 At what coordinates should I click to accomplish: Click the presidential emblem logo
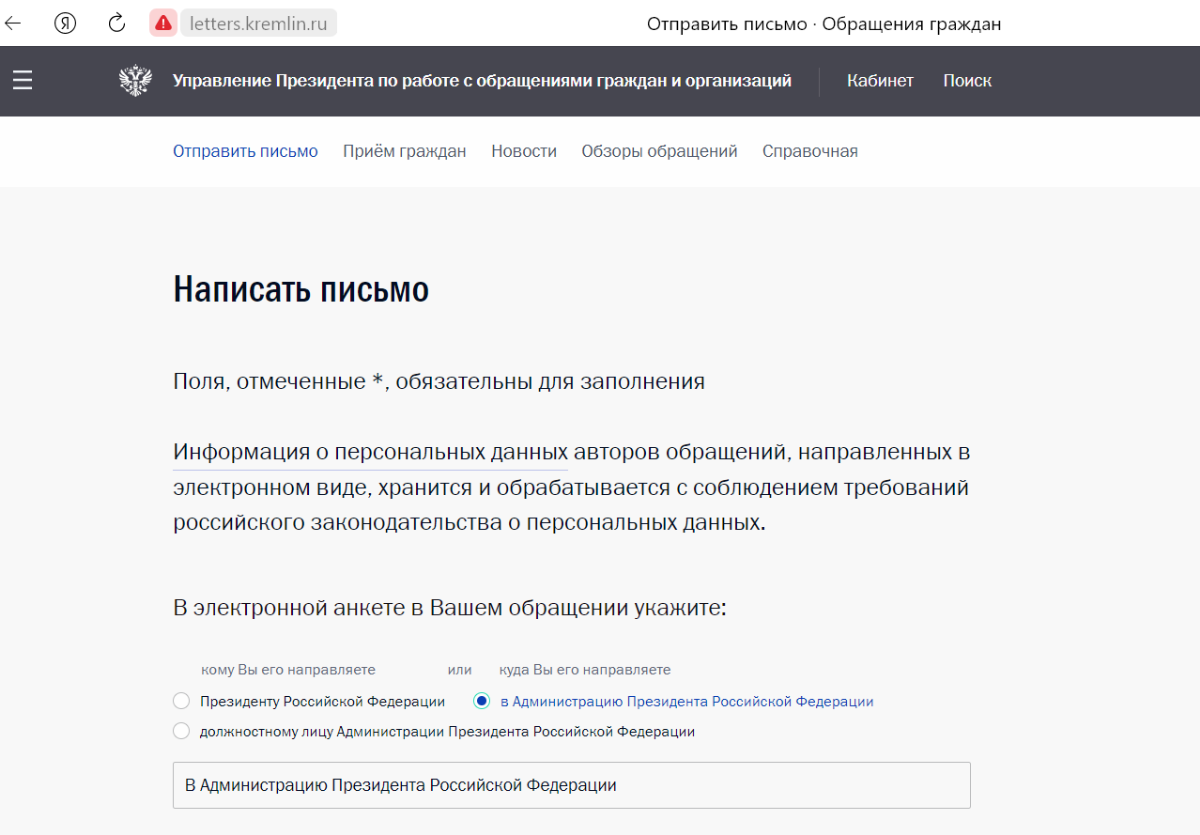(x=135, y=80)
